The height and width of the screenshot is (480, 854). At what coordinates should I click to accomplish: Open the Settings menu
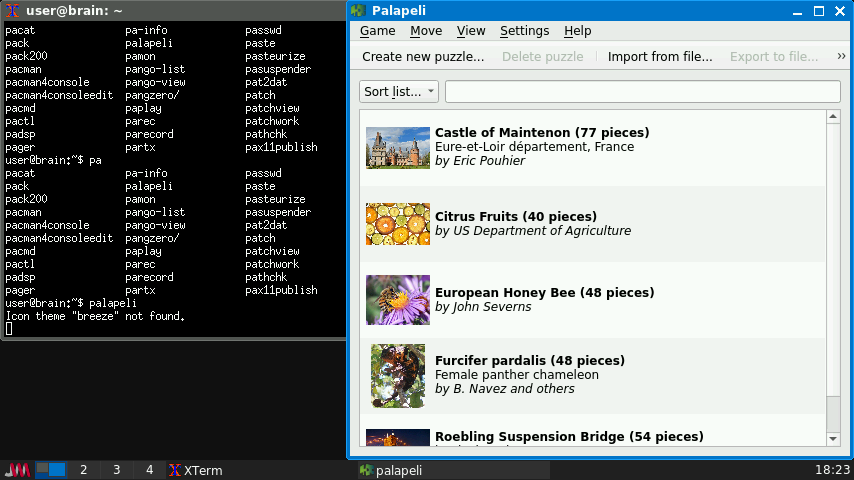tap(524, 31)
